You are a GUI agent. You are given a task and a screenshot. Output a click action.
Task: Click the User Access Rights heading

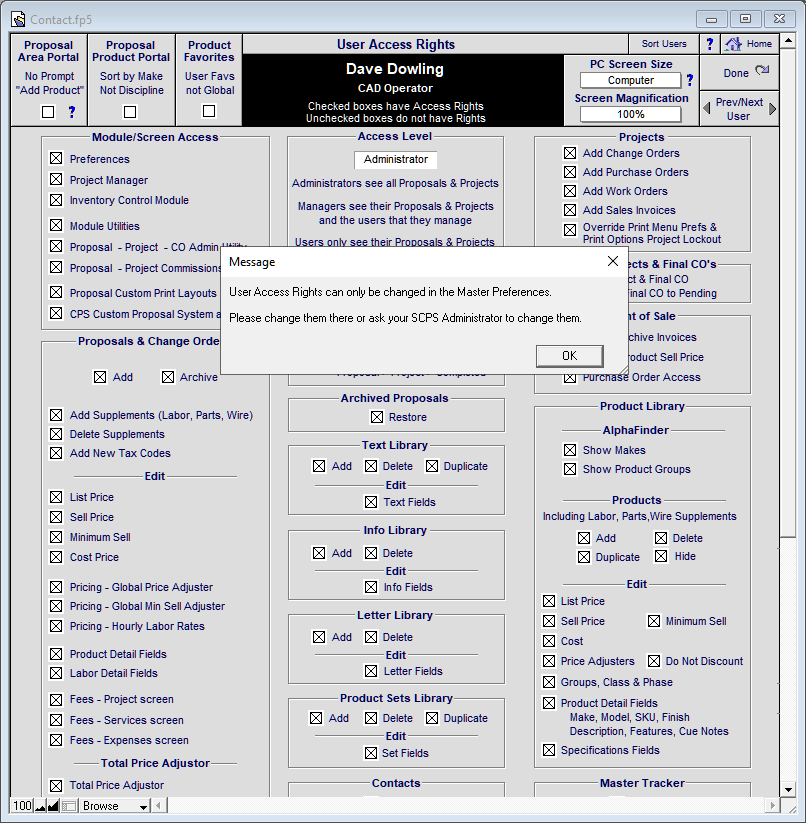tap(396, 45)
